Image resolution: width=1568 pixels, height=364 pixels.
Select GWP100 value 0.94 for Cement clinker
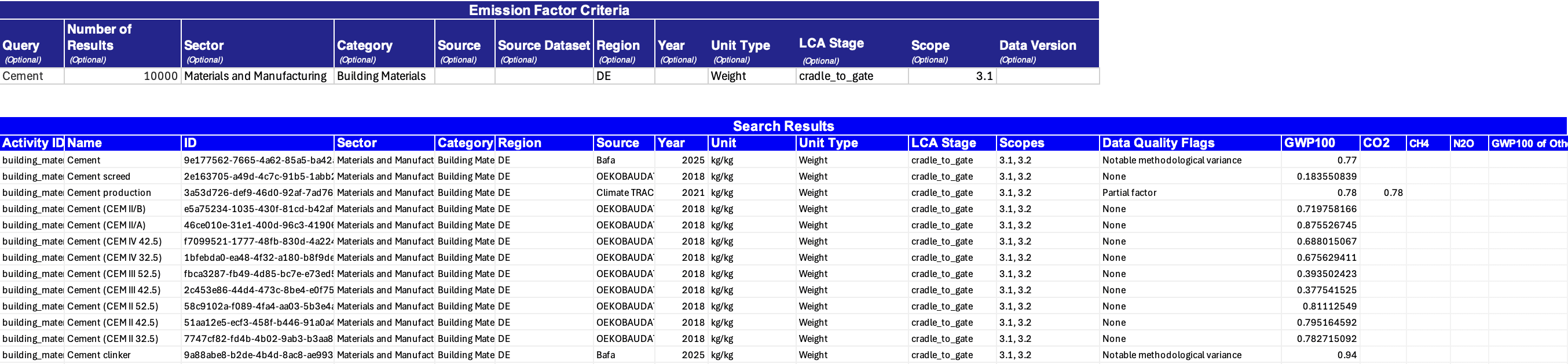[x=1319, y=355]
